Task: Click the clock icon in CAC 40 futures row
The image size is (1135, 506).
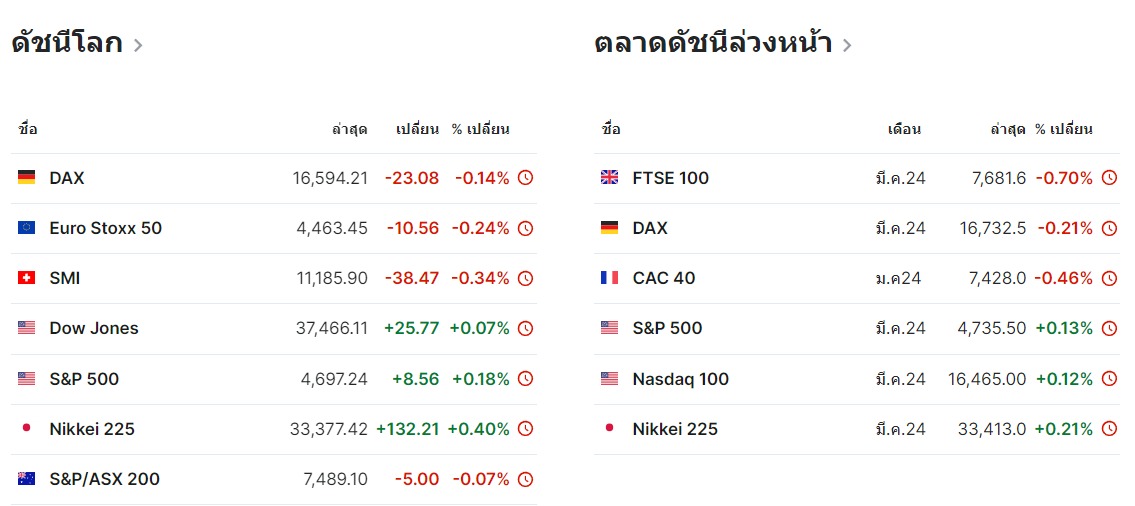Action: click(x=1109, y=278)
